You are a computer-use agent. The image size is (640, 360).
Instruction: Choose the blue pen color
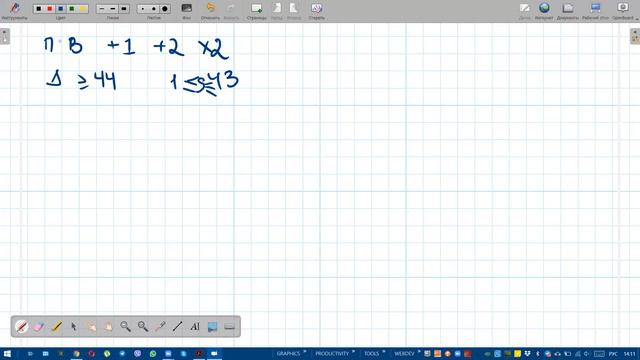tap(61, 9)
